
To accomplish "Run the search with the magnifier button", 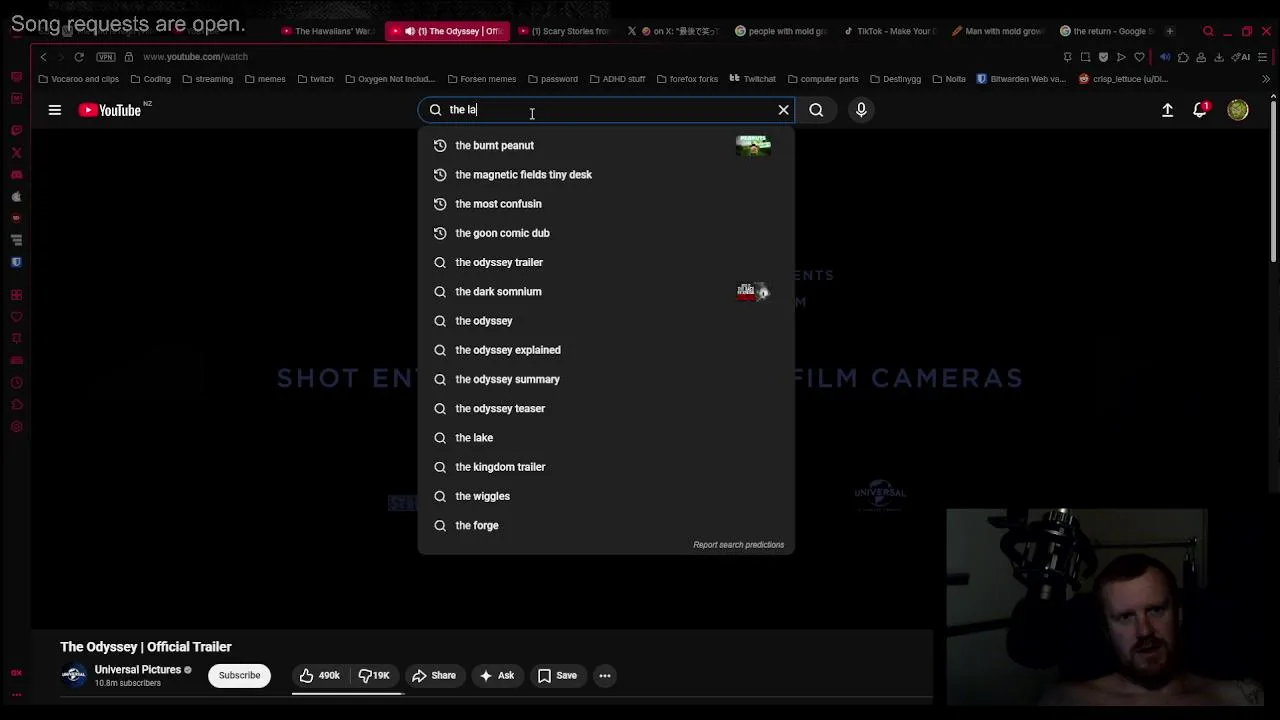I will click(816, 110).
